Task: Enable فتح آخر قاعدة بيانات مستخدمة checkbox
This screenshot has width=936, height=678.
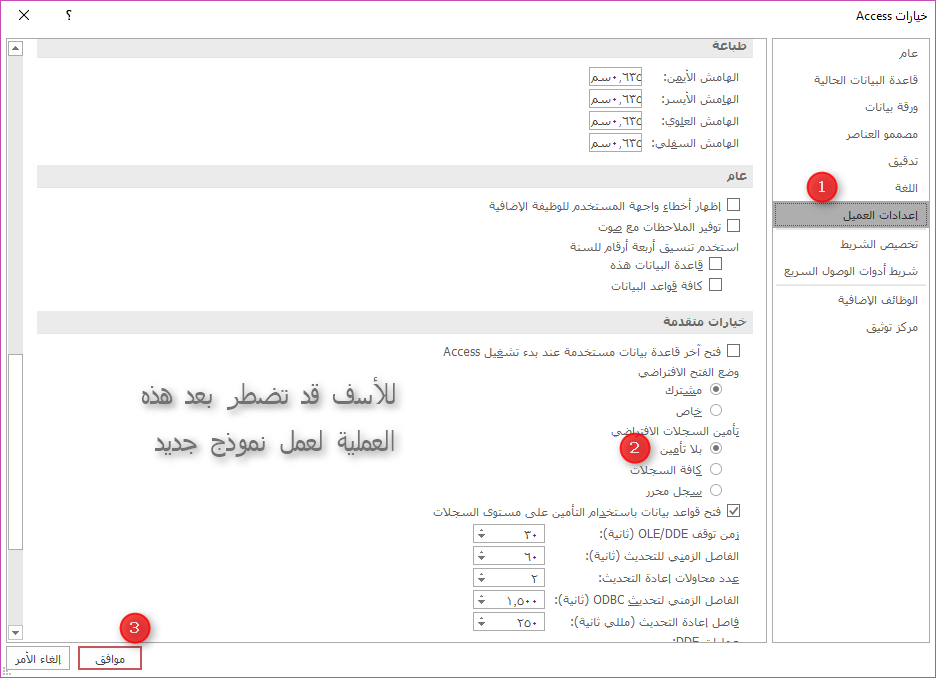Action: pos(734,351)
